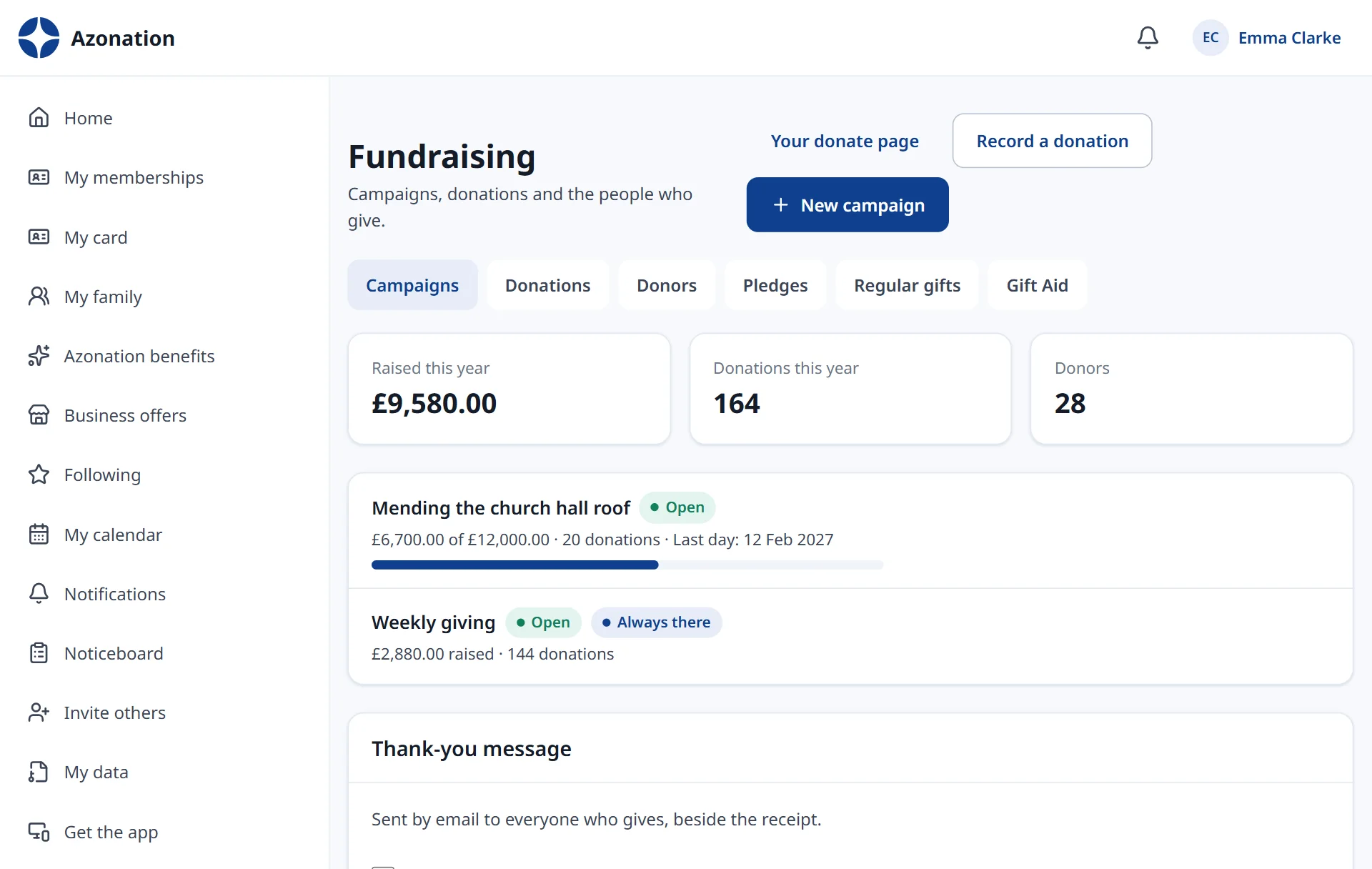Click the New campaign button

tap(847, 205)
